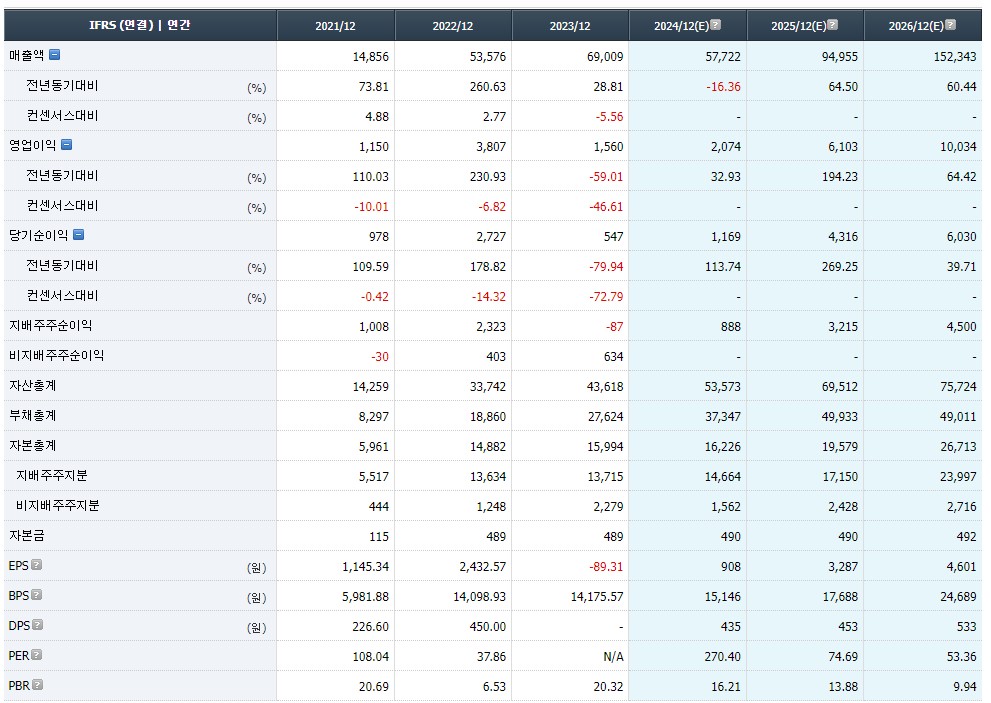
Task: Collapse the 영업이익 sub-rows
Action: coord(66,145)
